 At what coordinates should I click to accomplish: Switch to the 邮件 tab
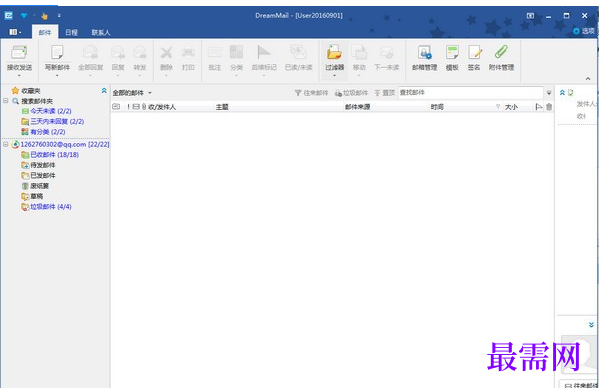pos(45,32)
